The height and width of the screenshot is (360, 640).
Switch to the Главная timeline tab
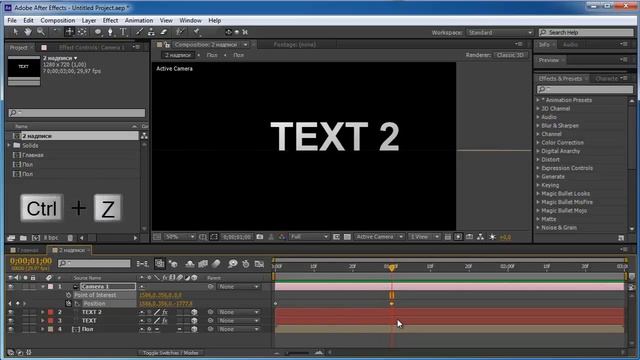point(27,250)
